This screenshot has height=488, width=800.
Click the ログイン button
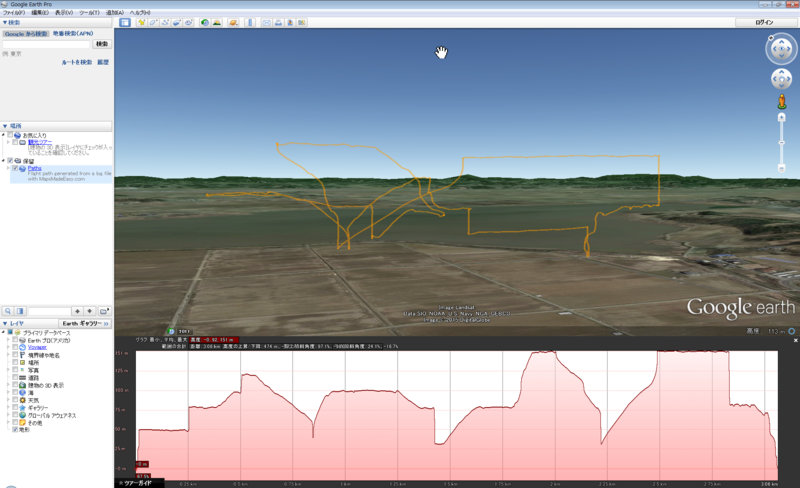(764, 22)
